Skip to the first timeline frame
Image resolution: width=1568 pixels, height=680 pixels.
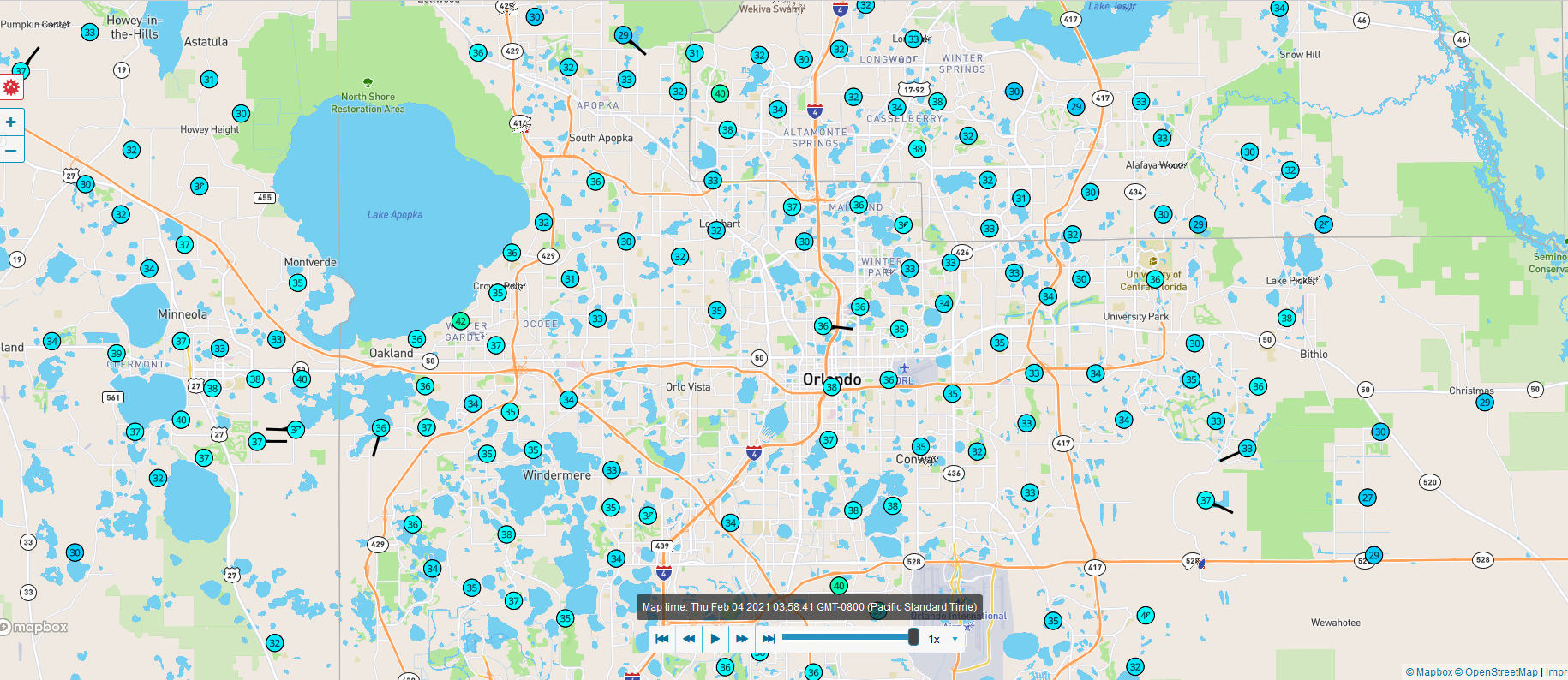coord(661,639)
